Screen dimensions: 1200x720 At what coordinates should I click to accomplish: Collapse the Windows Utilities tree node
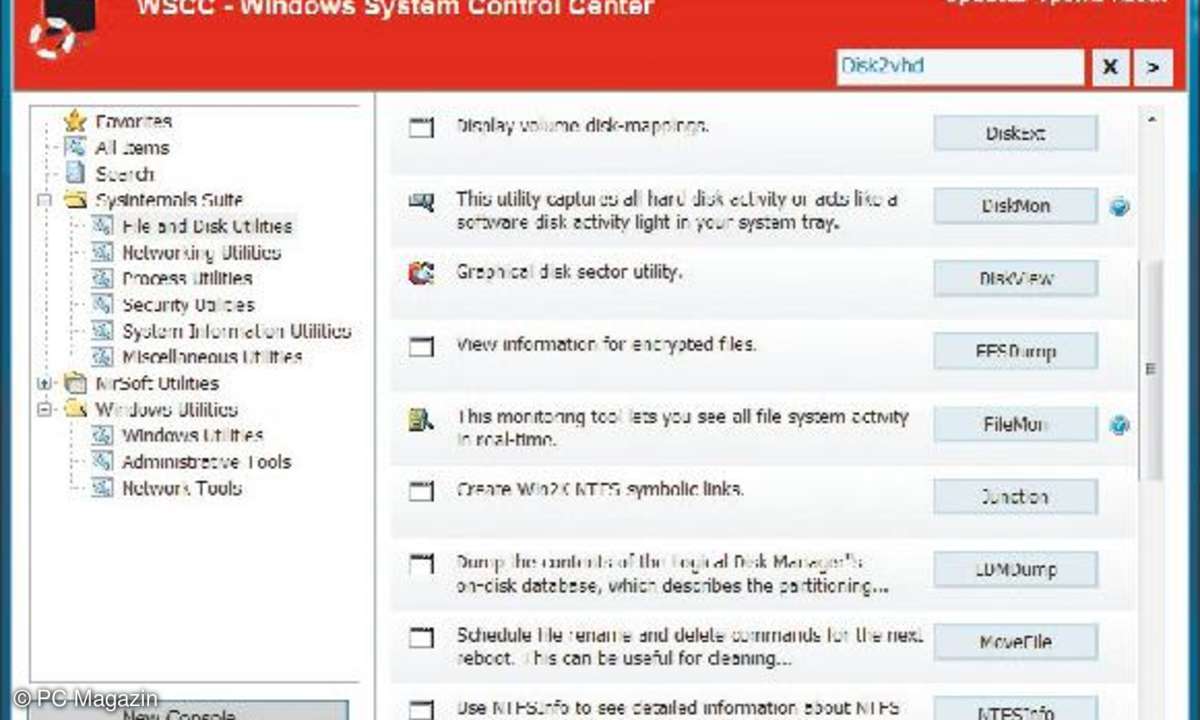(44, 409)
